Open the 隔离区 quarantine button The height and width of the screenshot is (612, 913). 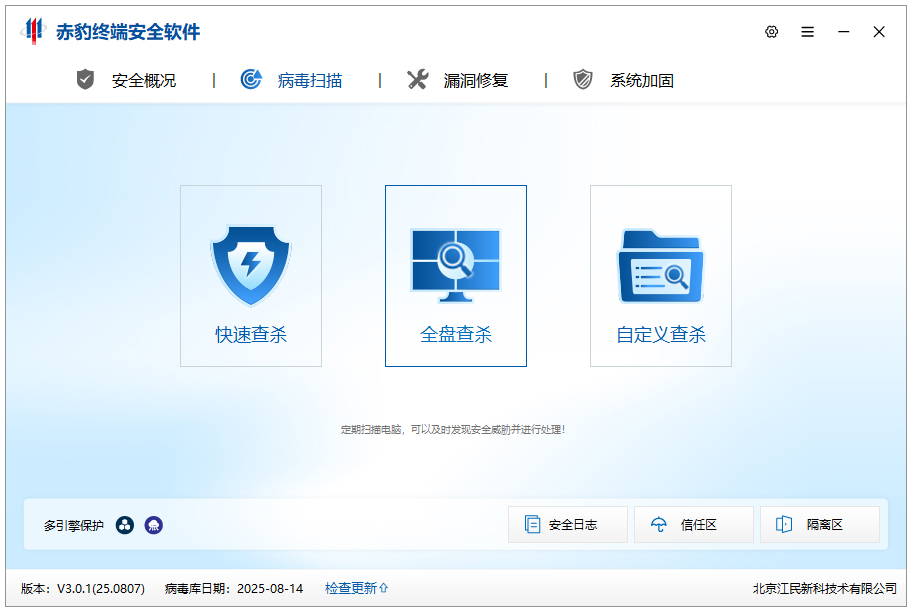click(x=820, y=525)
